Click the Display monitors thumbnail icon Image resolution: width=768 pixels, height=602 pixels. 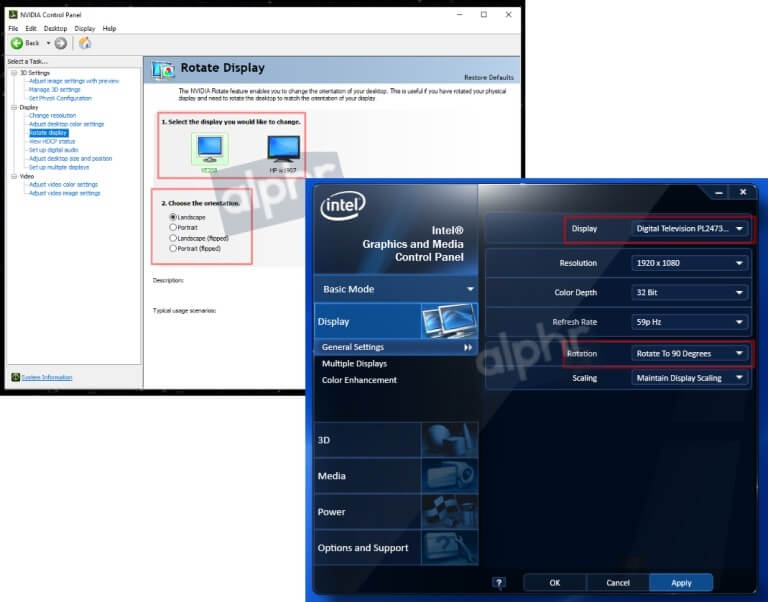(x=449, y=321)
